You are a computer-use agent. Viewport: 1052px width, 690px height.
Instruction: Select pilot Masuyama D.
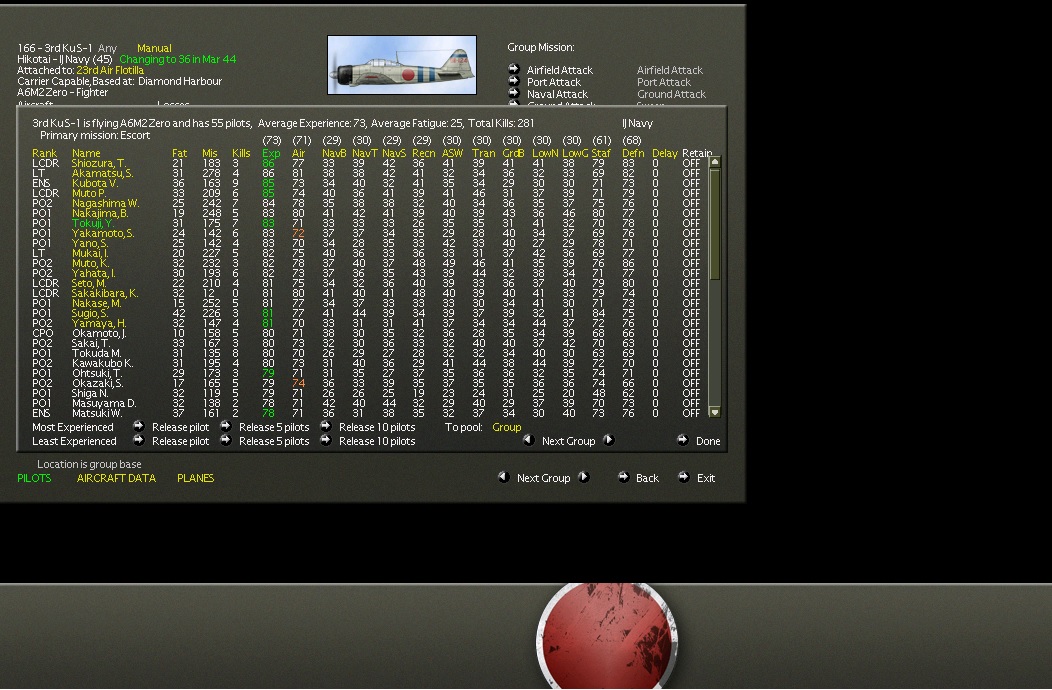click(104, 403)
